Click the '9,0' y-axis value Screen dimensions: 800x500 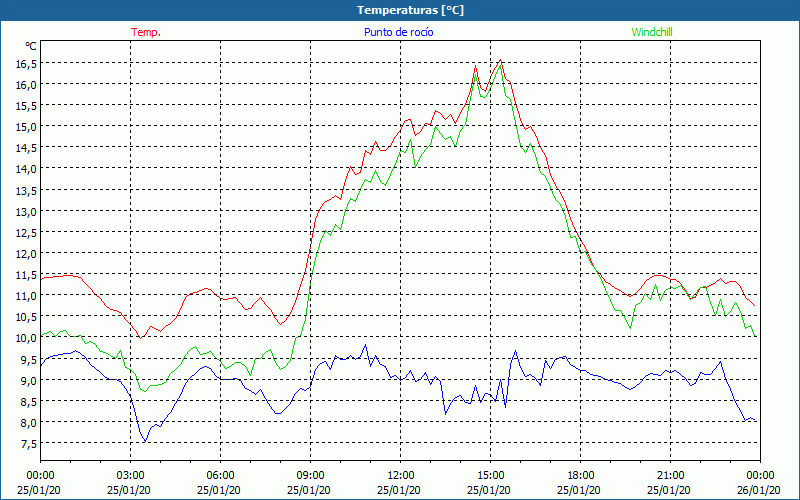[x=29, y=381]
